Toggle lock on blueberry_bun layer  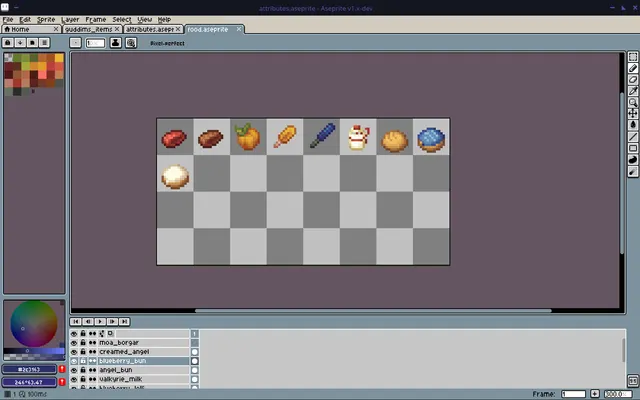[x=83, y=361]
